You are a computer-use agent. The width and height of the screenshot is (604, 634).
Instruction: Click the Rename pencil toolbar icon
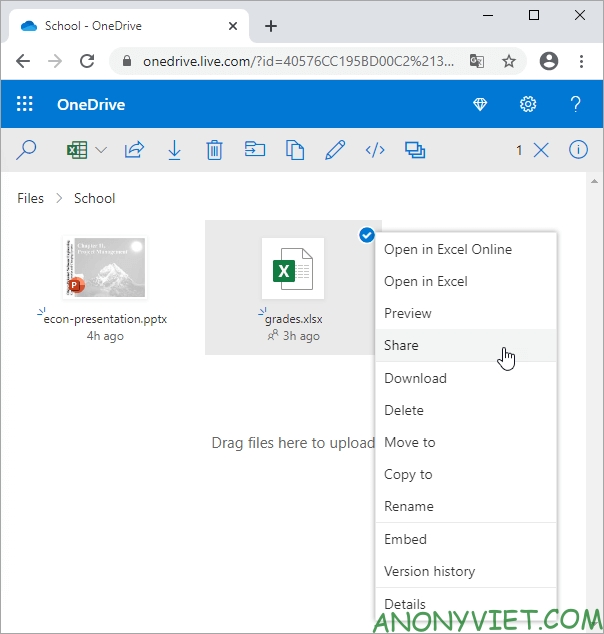click(x=335, y=150)
